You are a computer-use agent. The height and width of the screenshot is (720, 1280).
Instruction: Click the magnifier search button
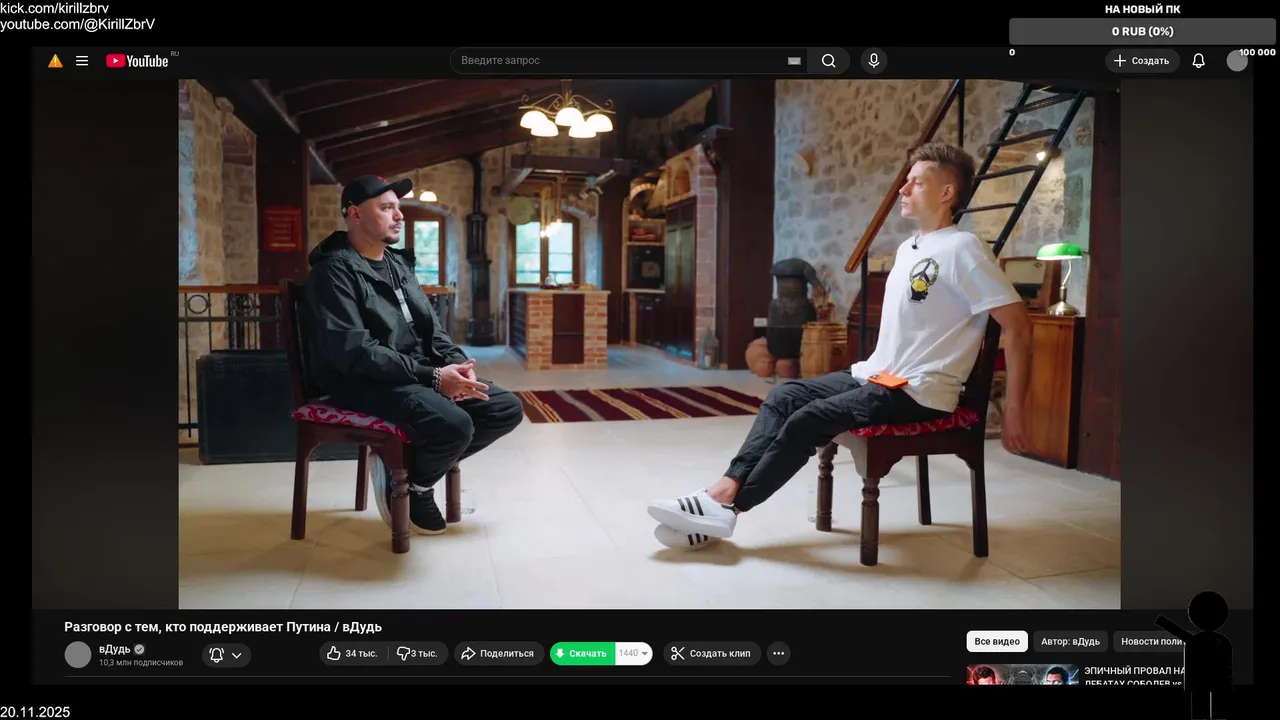point(829,61)
